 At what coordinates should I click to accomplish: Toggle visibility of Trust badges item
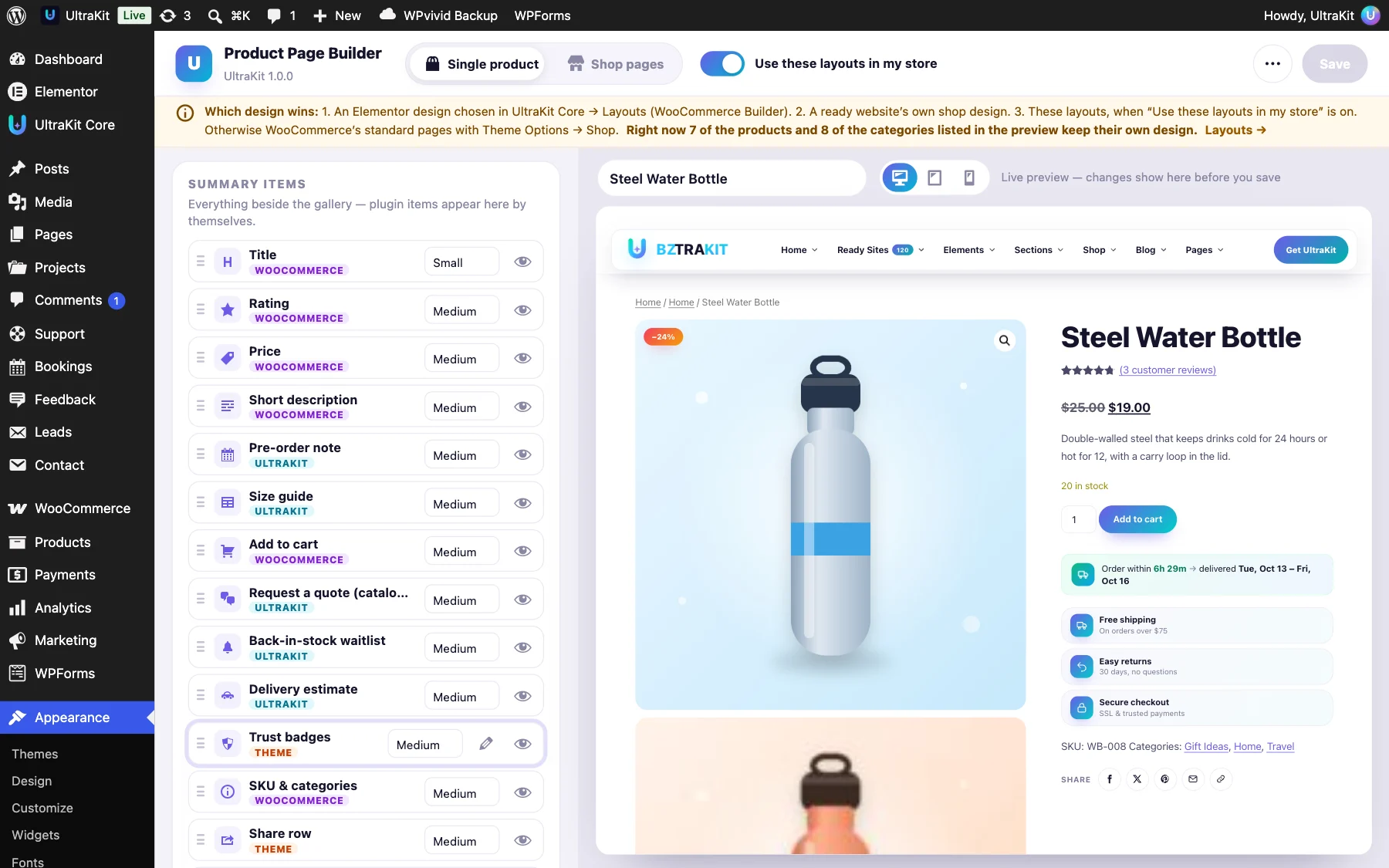pos(522,744)
